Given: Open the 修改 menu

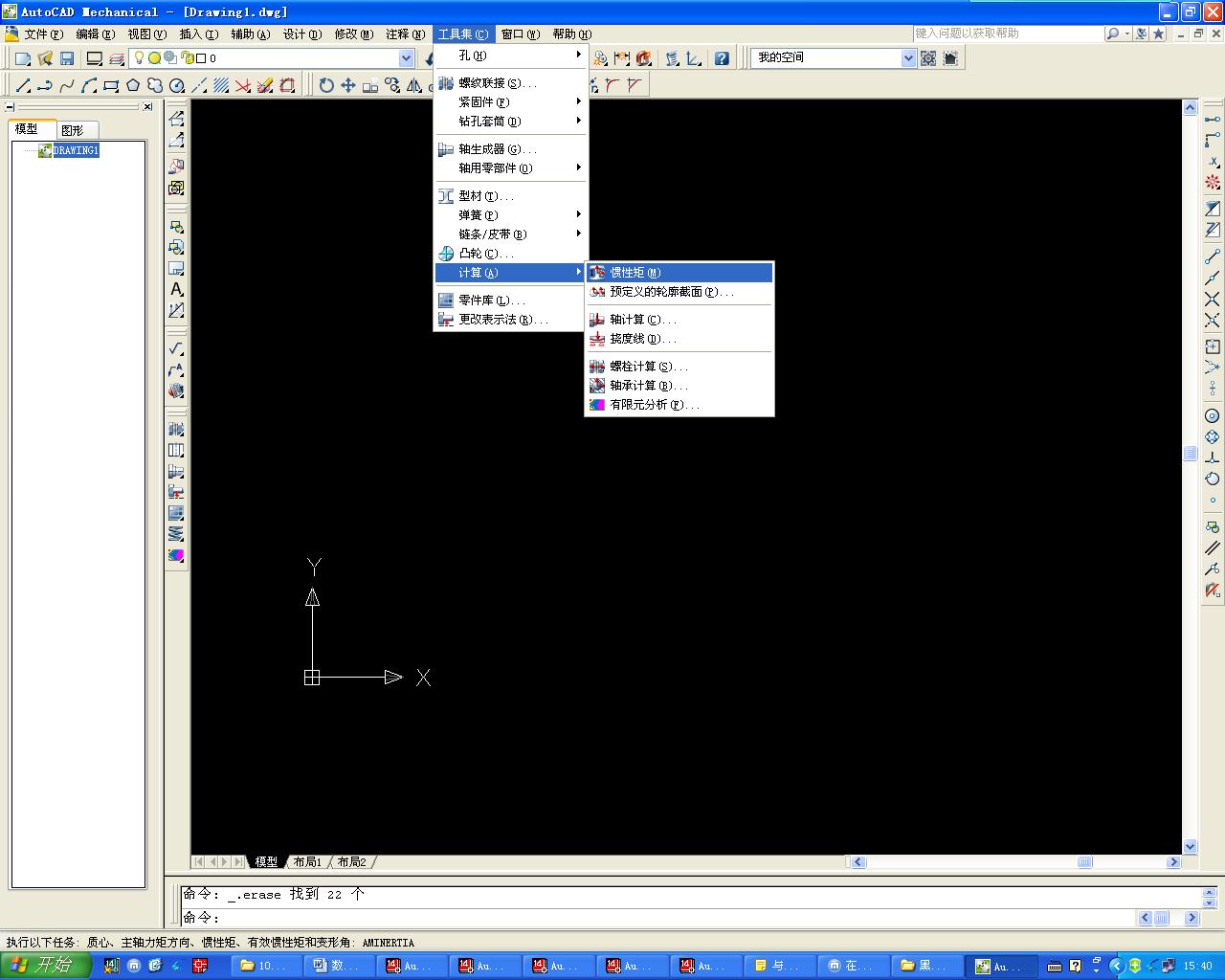Looking at the screenshot, I should pos(353,34).
